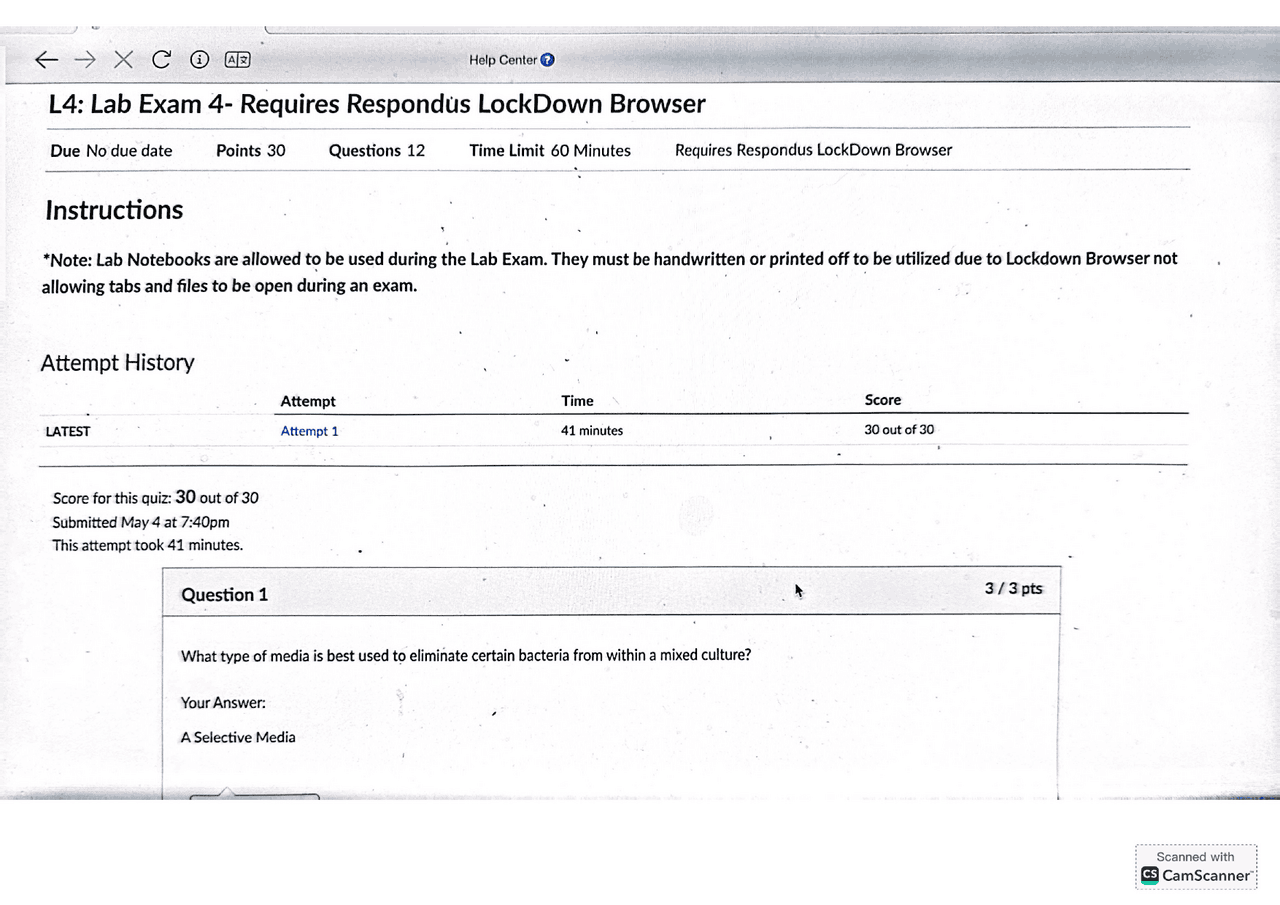Viewport: 1280px width, 905px height.
Task: Click the Attempt column header
Action: pyautogui.click(x=308, y=401)
